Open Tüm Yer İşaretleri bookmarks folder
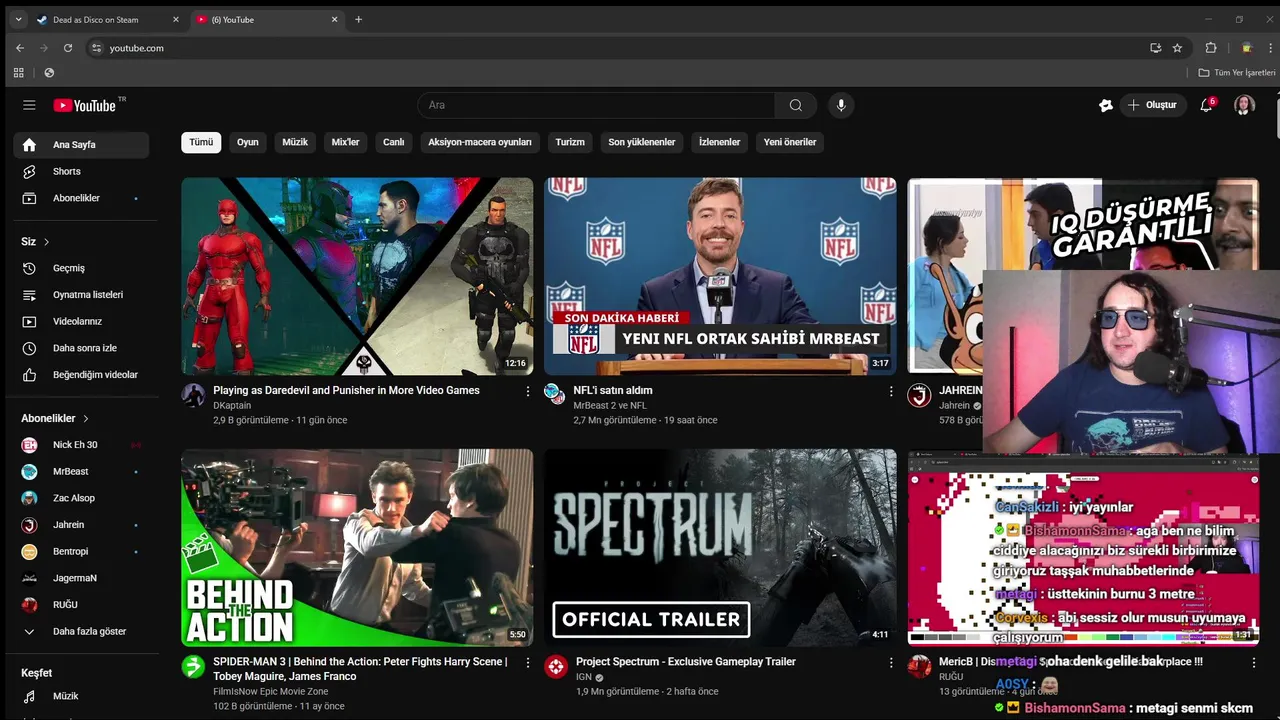This screenshot has height=720, width=1280. (x=1237, y=73)
